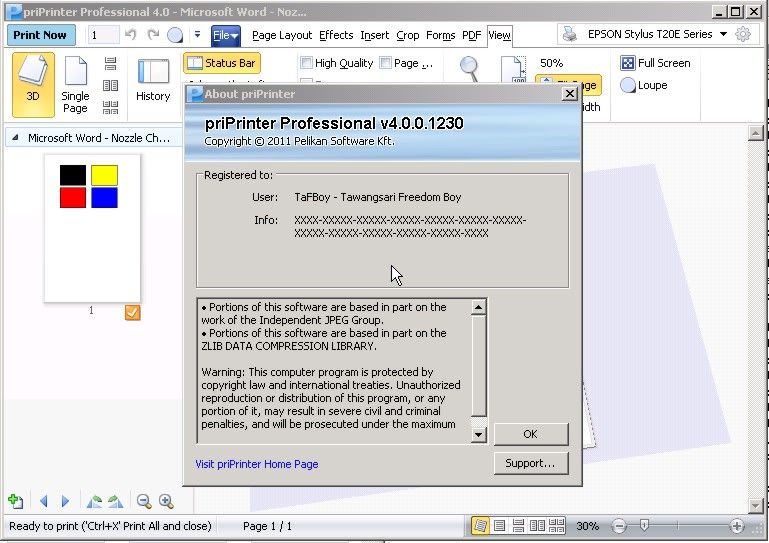The width and height of the screenshot is (769, 543).
Task: Click the printer icon beside EPSON Stylus
Action: click(x=570, y=34)
